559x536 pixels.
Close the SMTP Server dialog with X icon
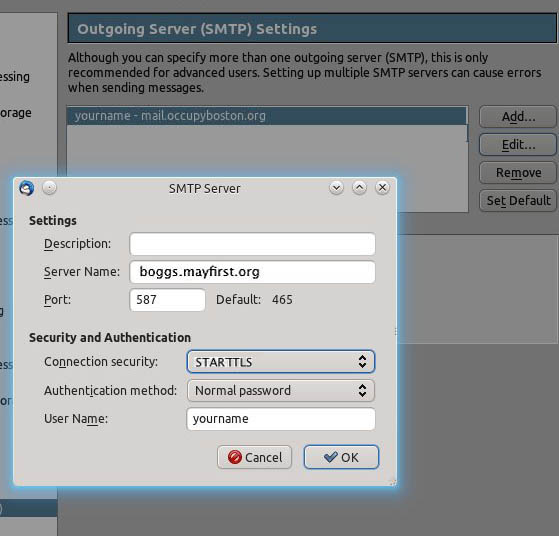382,188
